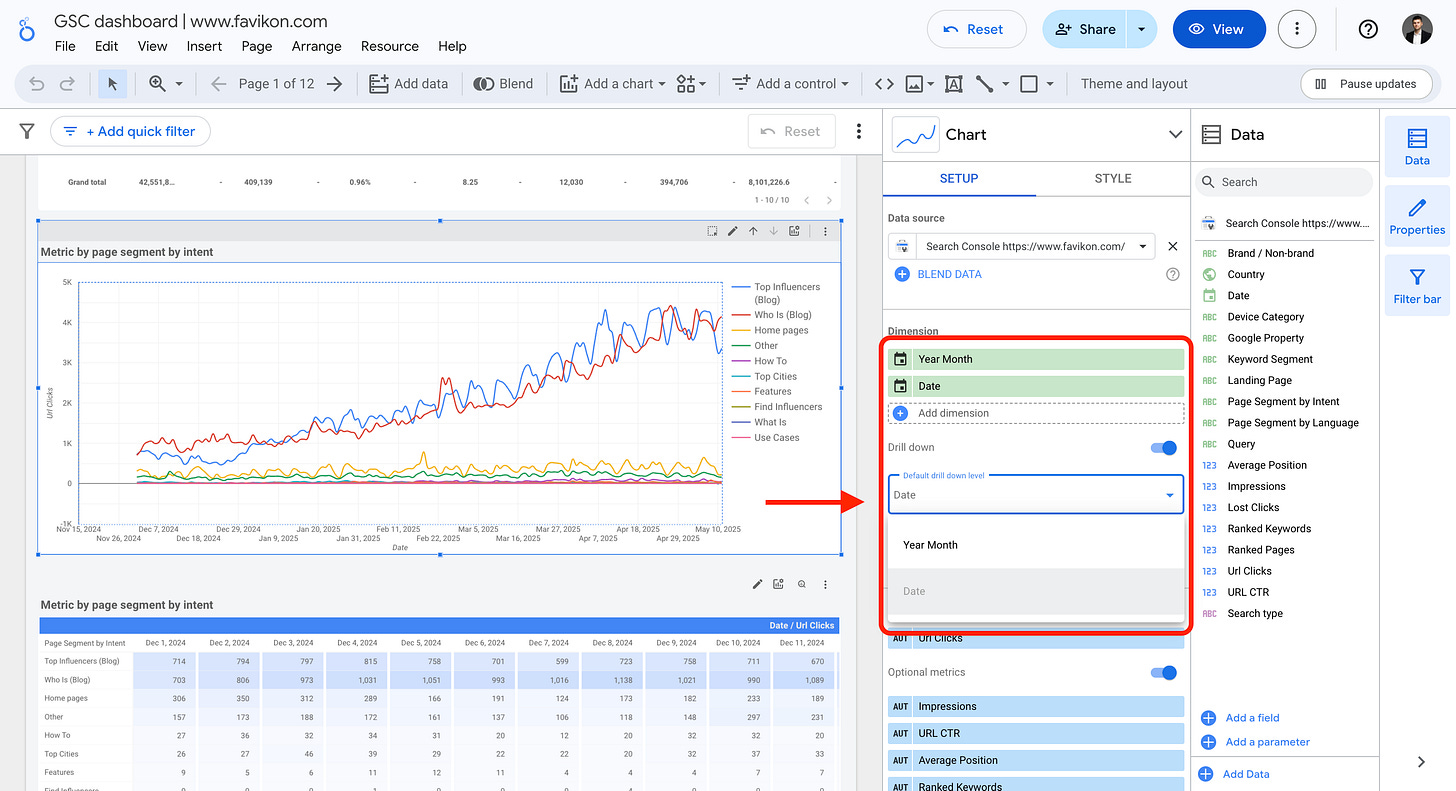Open the Default drill down level dropdown
Screen dimensions: 1456x791
point(1035,495)
